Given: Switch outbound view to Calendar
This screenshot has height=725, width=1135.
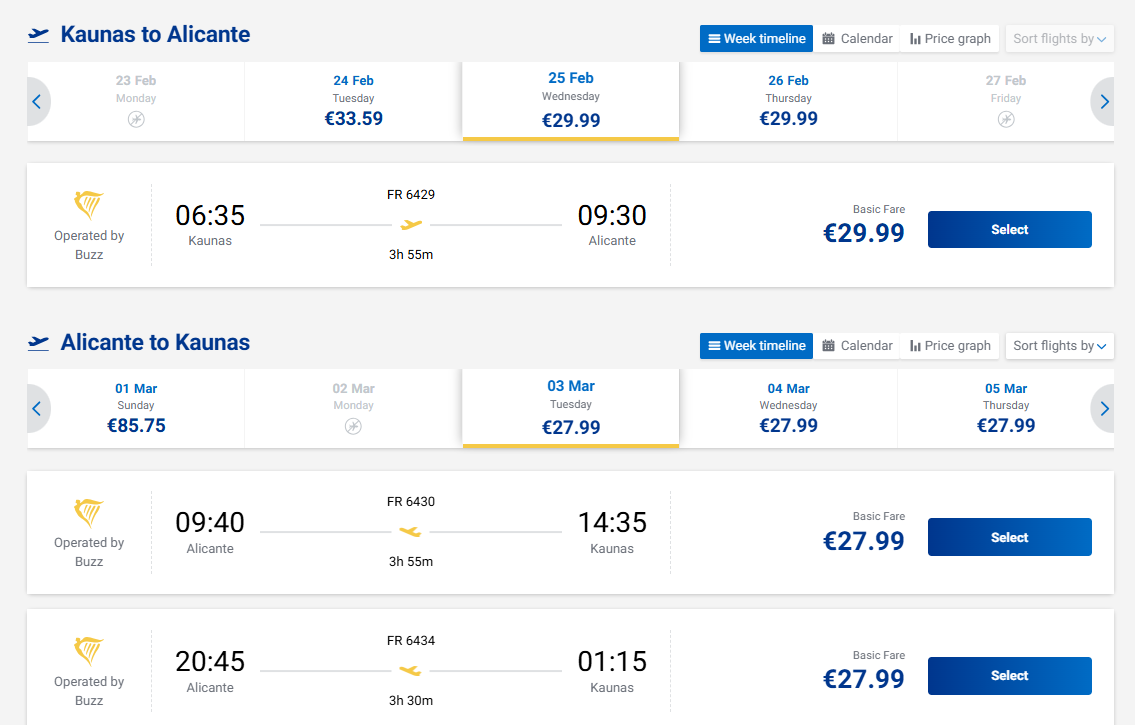Looking at the screenshot, I should coord(857,39).
